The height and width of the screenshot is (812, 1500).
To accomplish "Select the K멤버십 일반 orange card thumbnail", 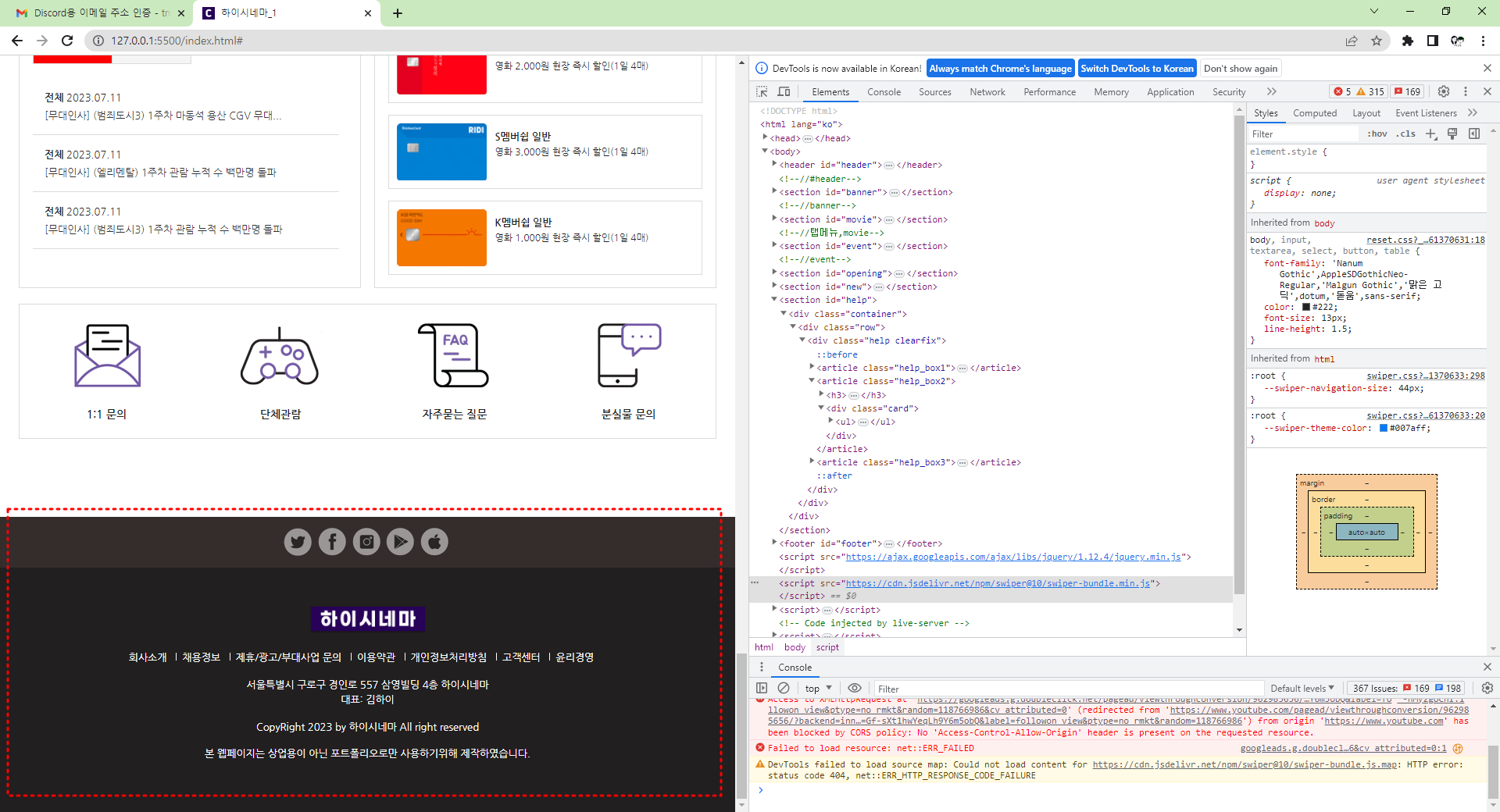I will click(x=441, y=237).
